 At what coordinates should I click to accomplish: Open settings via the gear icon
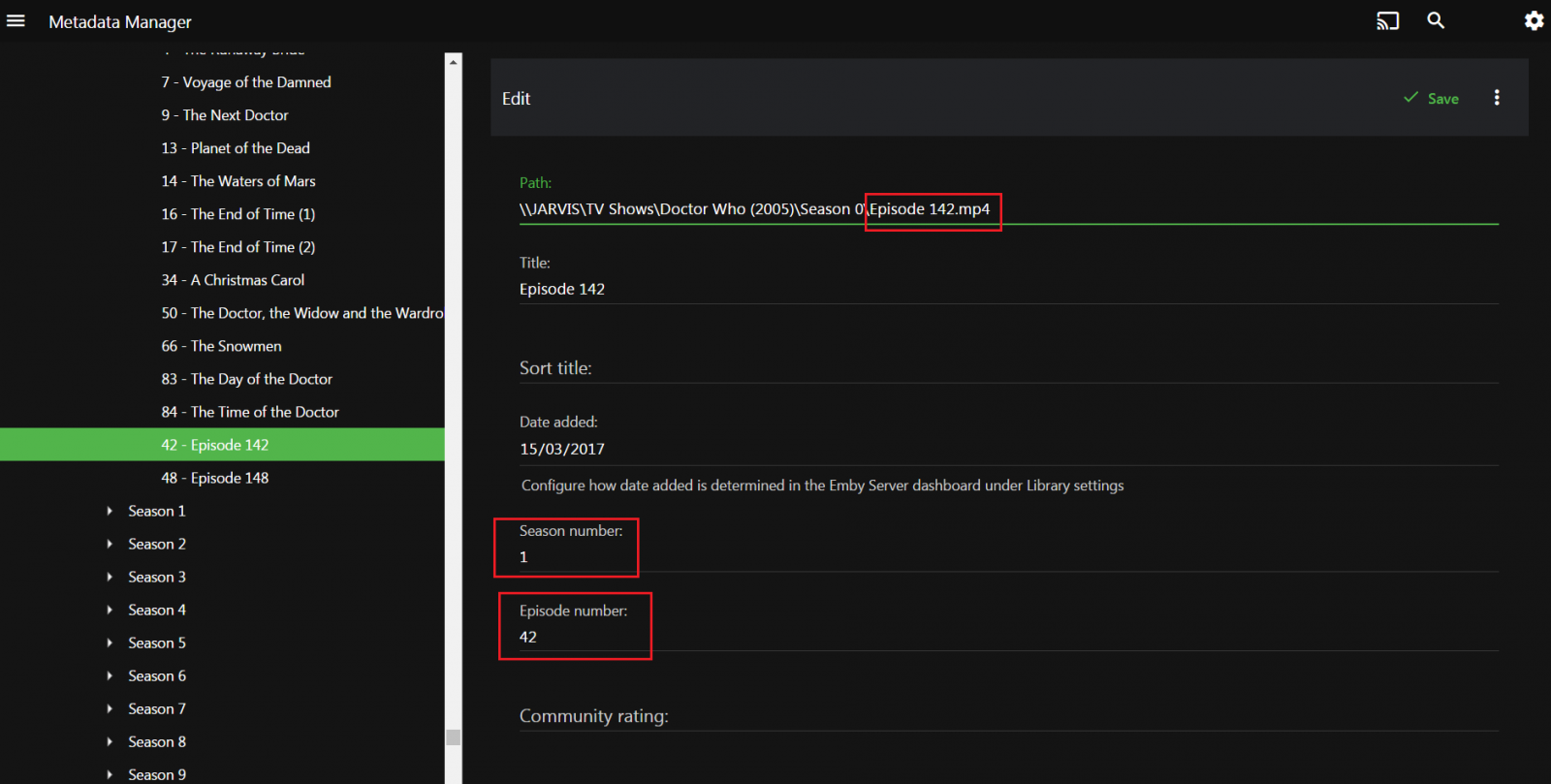point(1534,21)
